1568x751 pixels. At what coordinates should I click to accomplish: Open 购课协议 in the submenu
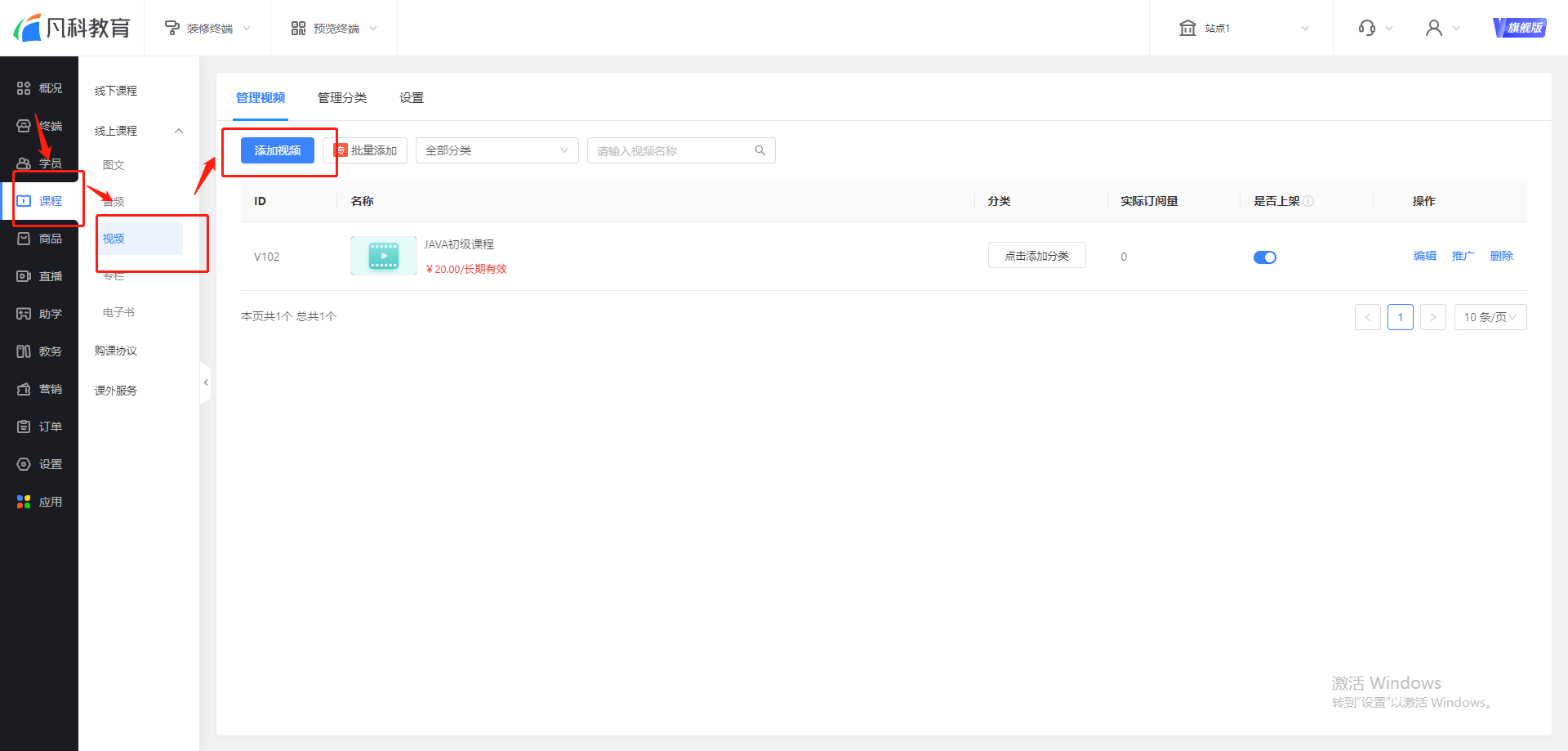tap(116, 351)
